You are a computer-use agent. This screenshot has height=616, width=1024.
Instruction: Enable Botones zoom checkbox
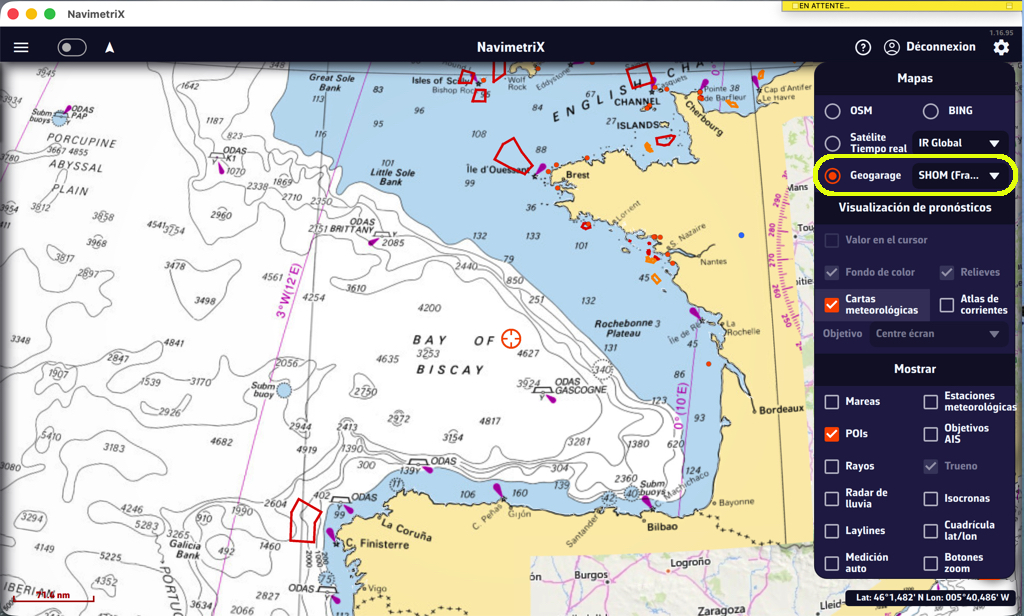[931, 563]
